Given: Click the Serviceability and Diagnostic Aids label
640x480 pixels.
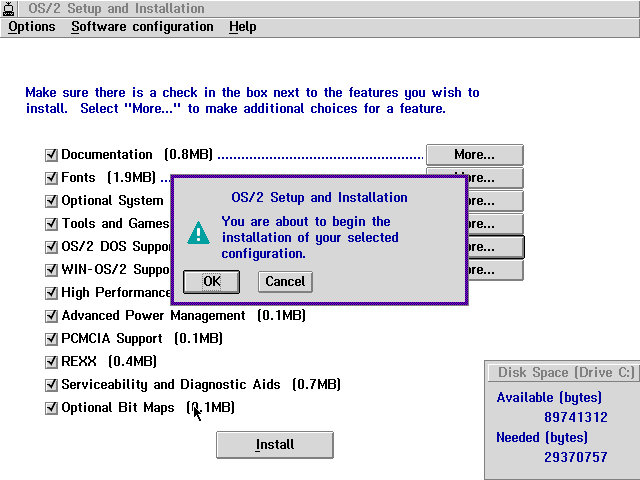Looking at the screenshot, I should tap(201, 384).
